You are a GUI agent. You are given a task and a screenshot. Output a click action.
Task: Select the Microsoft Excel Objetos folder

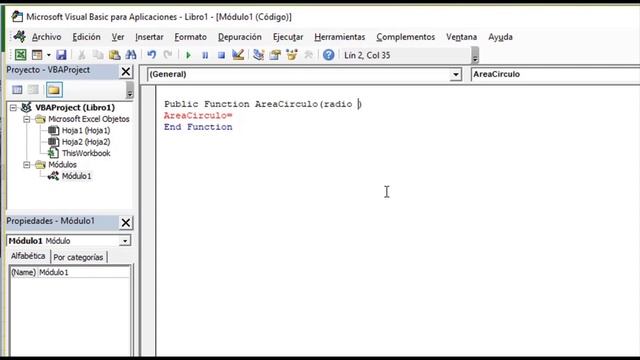click(89, 119)
